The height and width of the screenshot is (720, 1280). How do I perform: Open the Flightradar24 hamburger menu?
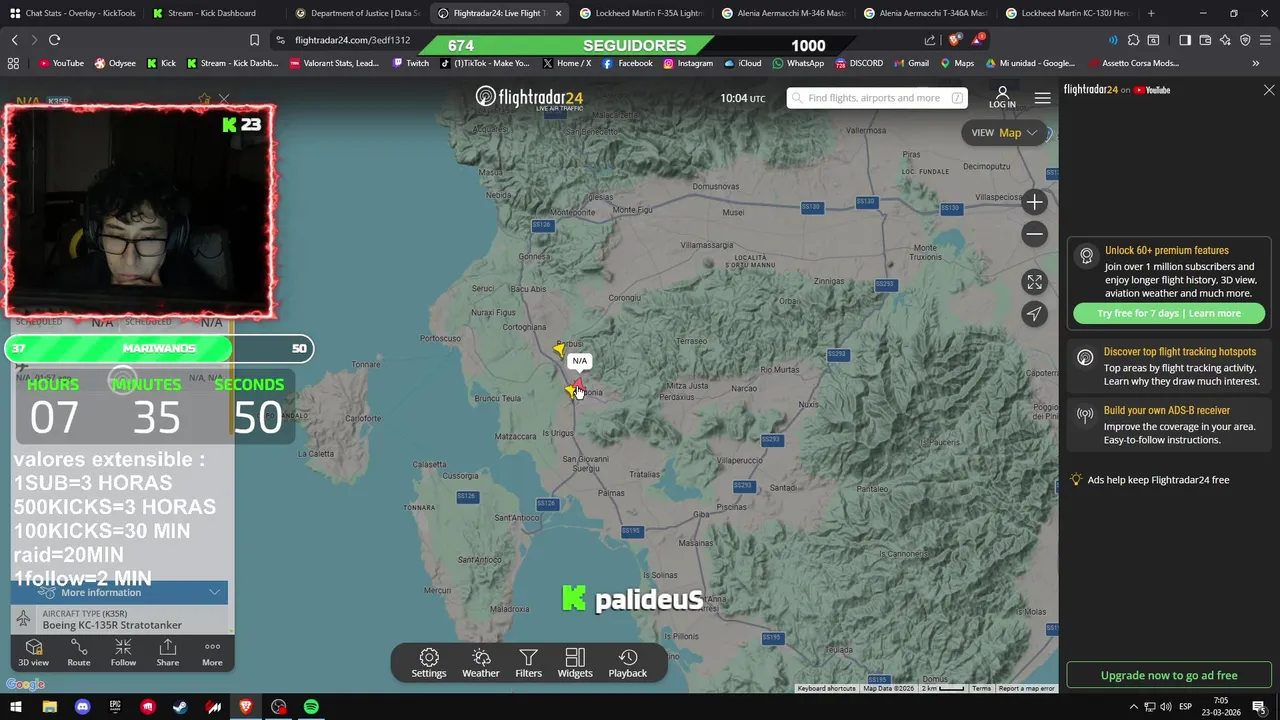coord(1042,98)
